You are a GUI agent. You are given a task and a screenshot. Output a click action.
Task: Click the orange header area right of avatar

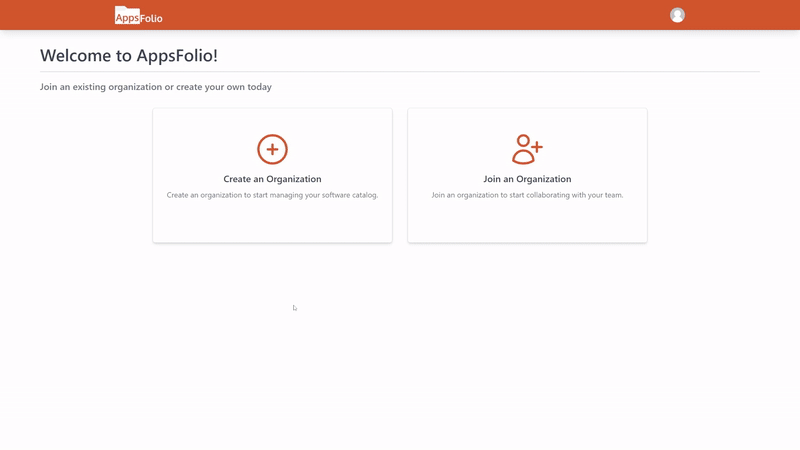pyautogui.click(x=740, y=15)
